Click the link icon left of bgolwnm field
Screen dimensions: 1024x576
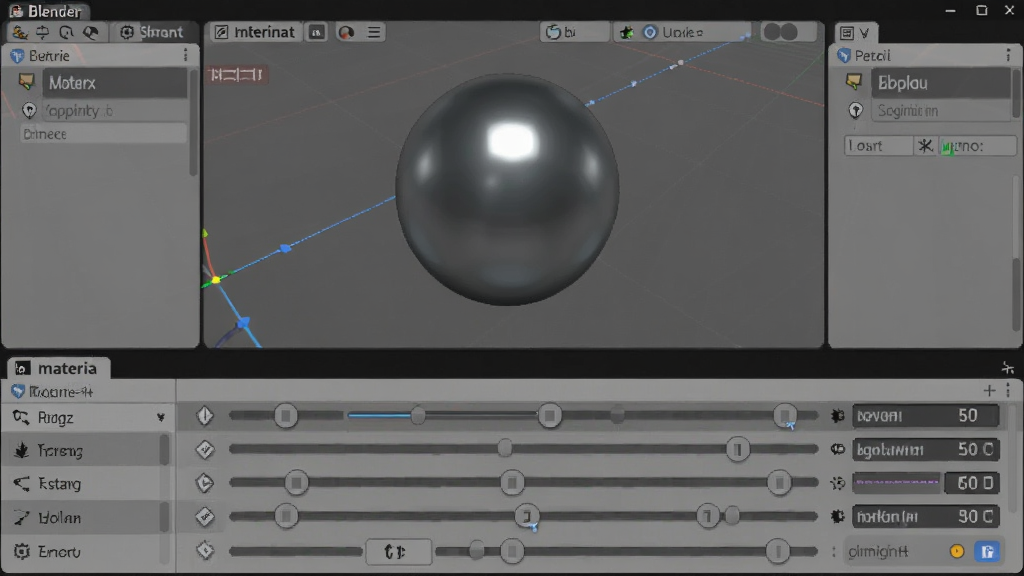click(838, 449)
